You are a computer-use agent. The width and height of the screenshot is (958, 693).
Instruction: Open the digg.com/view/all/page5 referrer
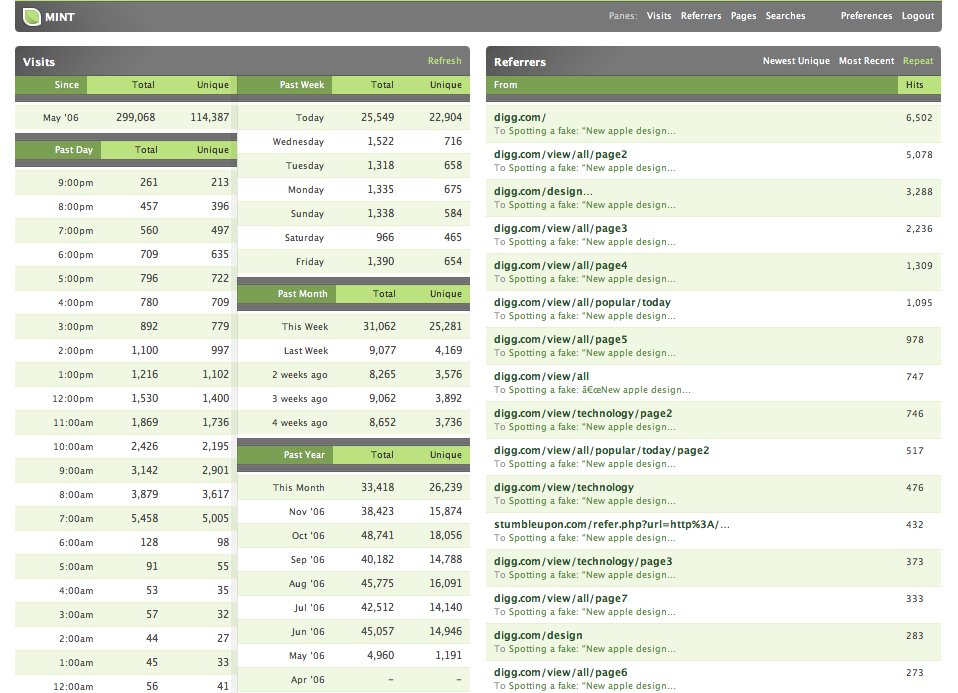pos(560,340)
